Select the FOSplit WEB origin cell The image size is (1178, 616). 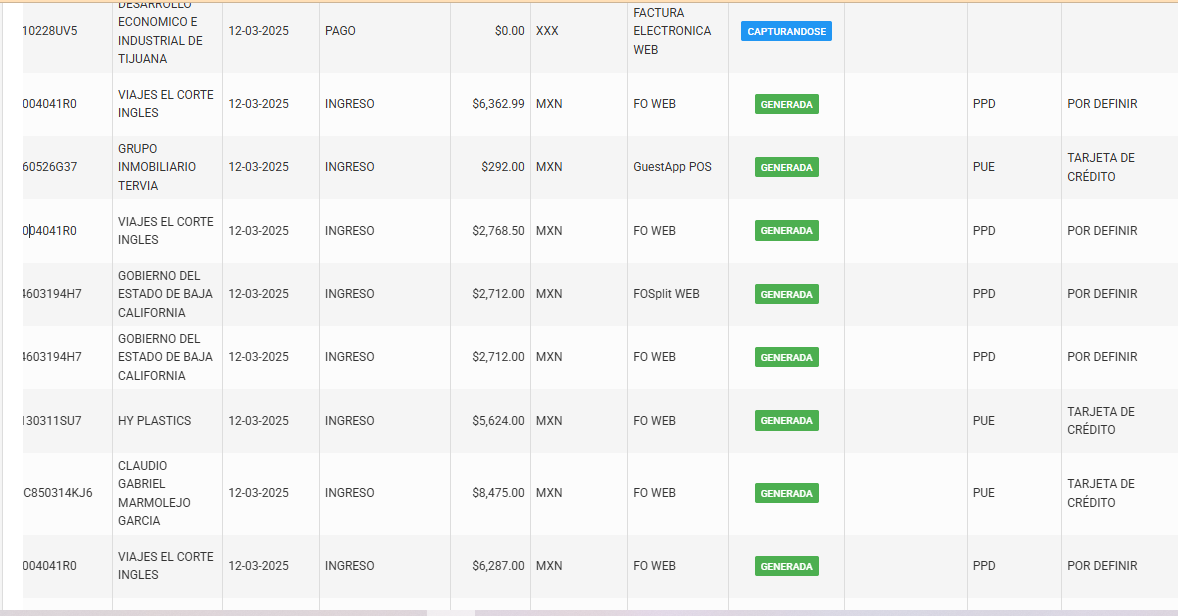666,294
